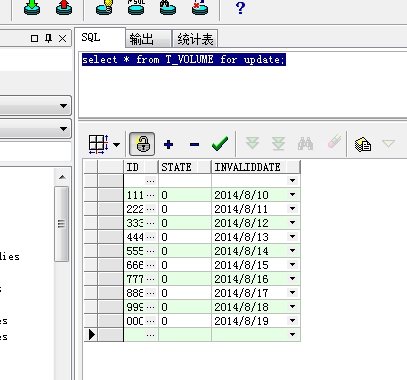Click the current row black arrow indicator
This screenshot has width=407, height=380.
(x=92, y=334)
